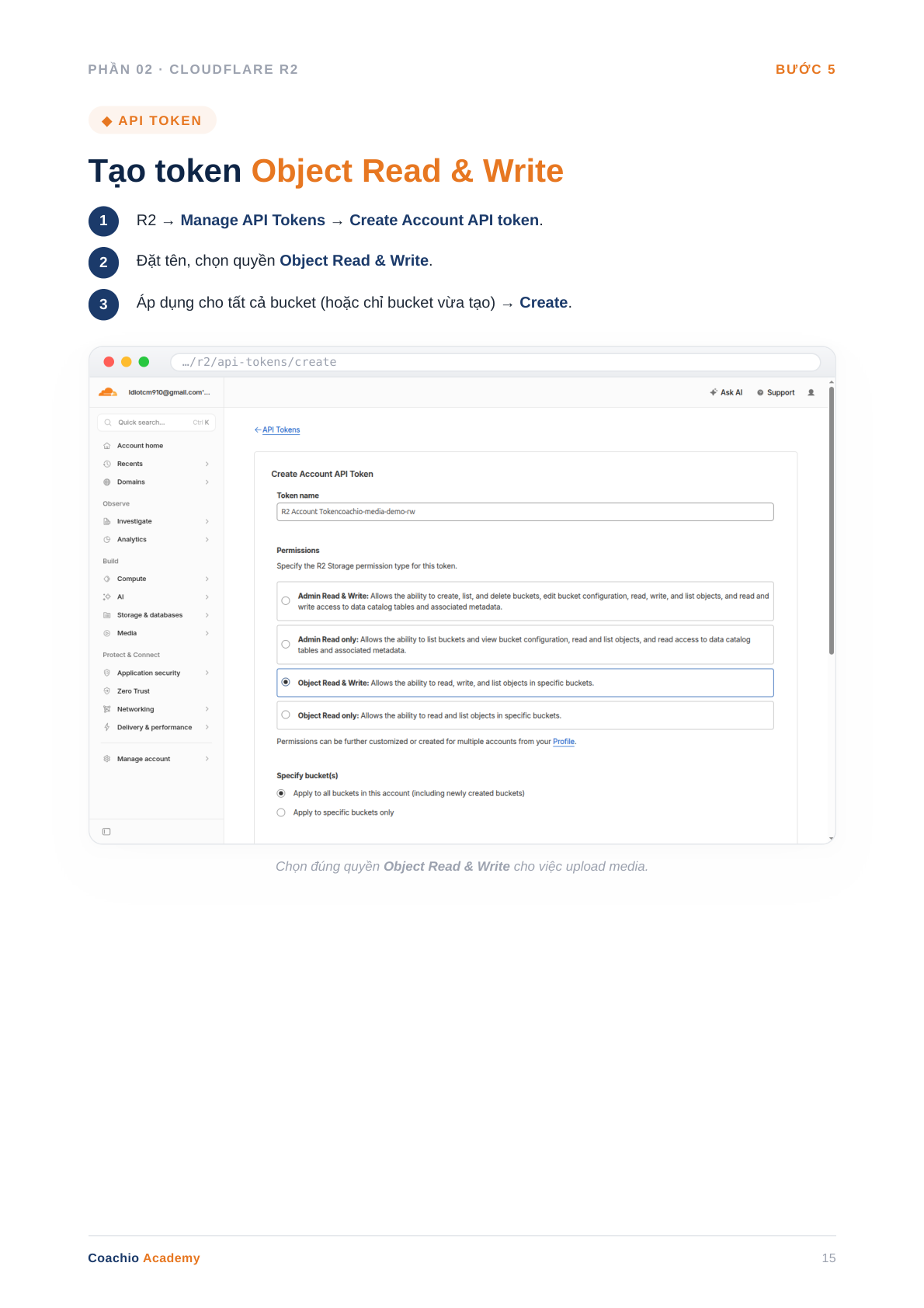Click the Media play icon
Image resolution: width=924 pixels, height=1308 pixels.
[x=107, y=633]
